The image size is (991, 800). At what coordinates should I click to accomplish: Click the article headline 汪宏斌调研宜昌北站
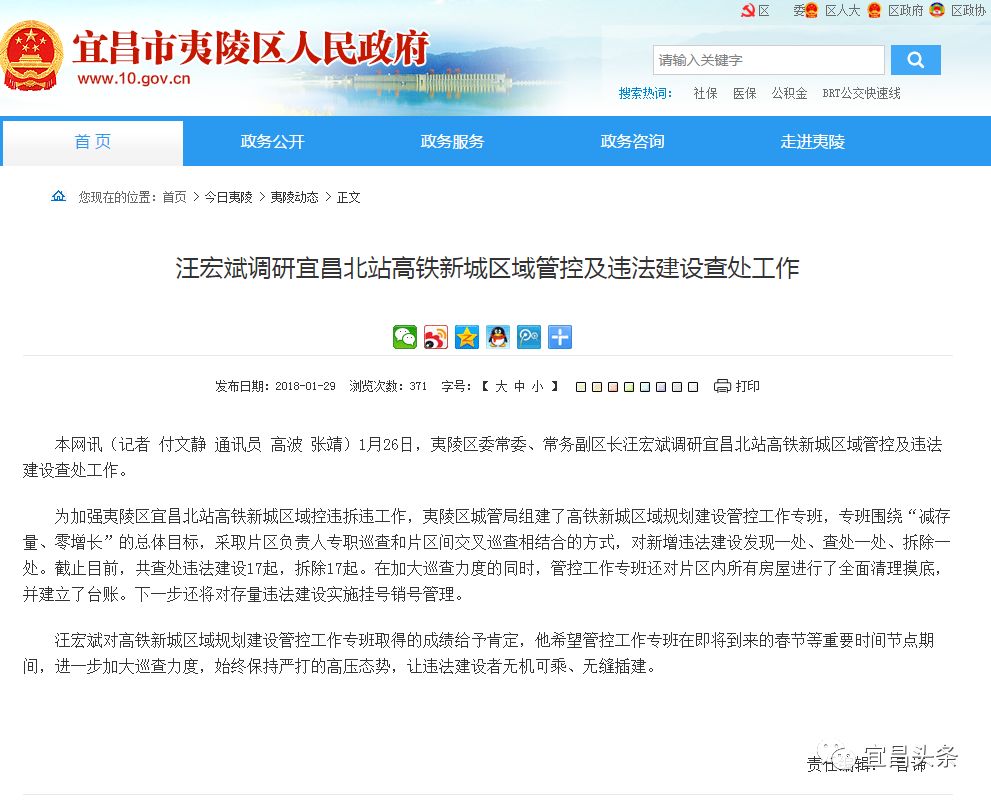pyautogui.click(x=487, y=269)
